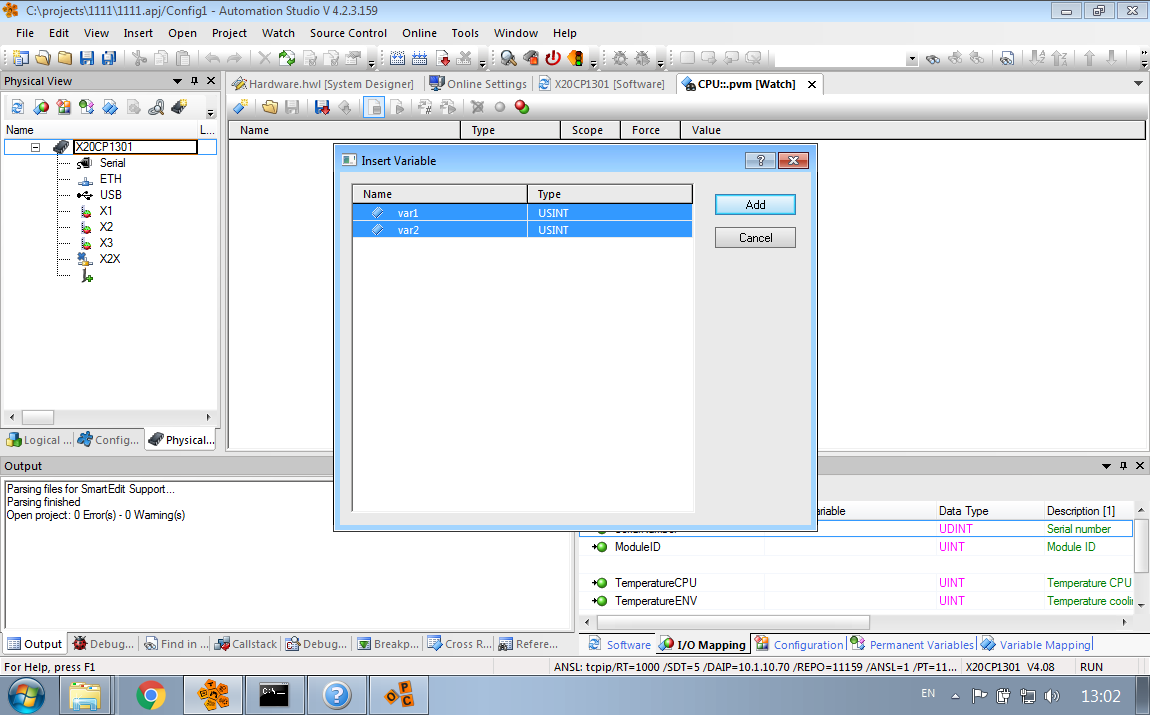Save the current file with the floppy icon
The width and height of the screenshot is (1150, 715).
click(x=87, y=58)
